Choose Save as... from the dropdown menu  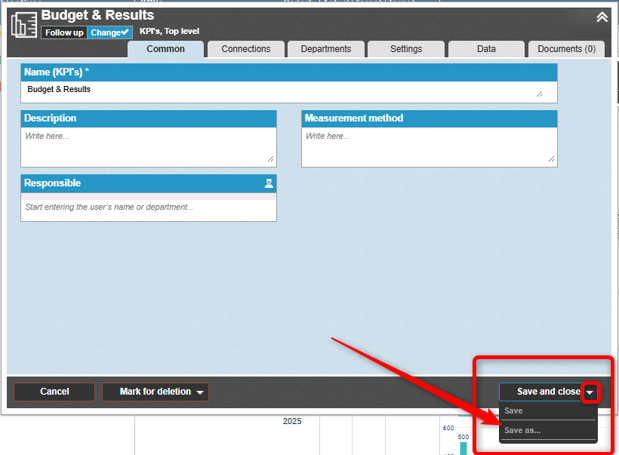523,430
